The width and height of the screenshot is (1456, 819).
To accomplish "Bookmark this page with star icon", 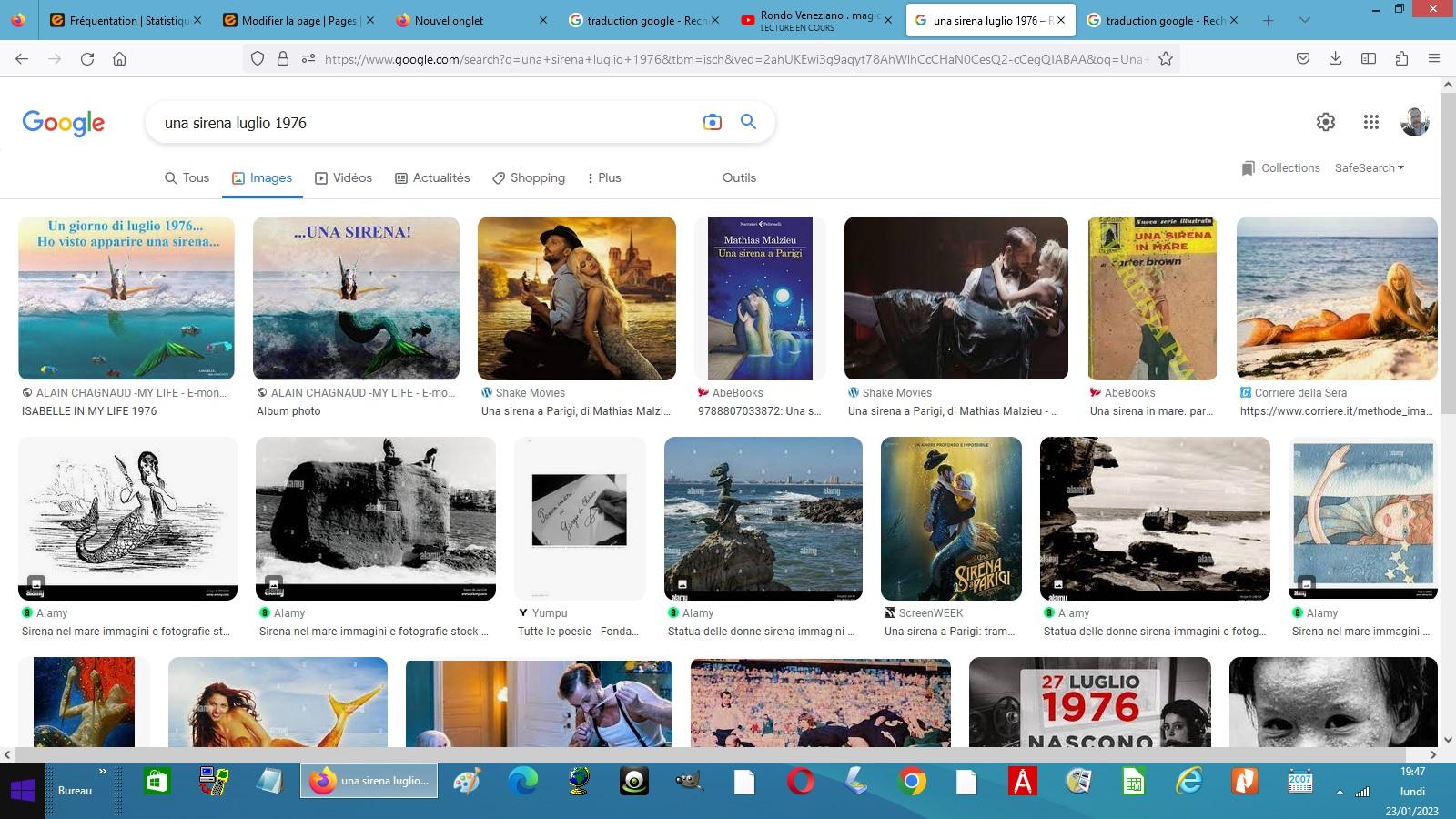I will pyautogui.click(x=1165, y=58).
